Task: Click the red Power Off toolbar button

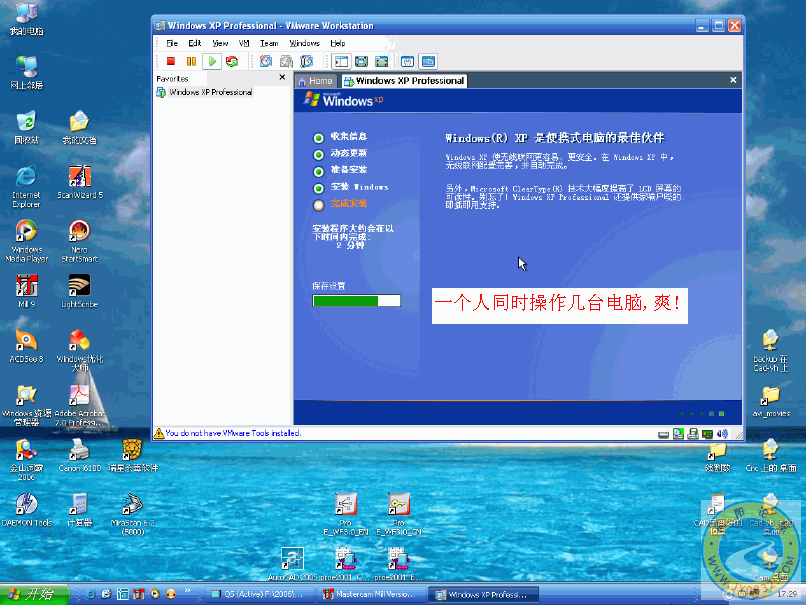Action: pos(171,62)
